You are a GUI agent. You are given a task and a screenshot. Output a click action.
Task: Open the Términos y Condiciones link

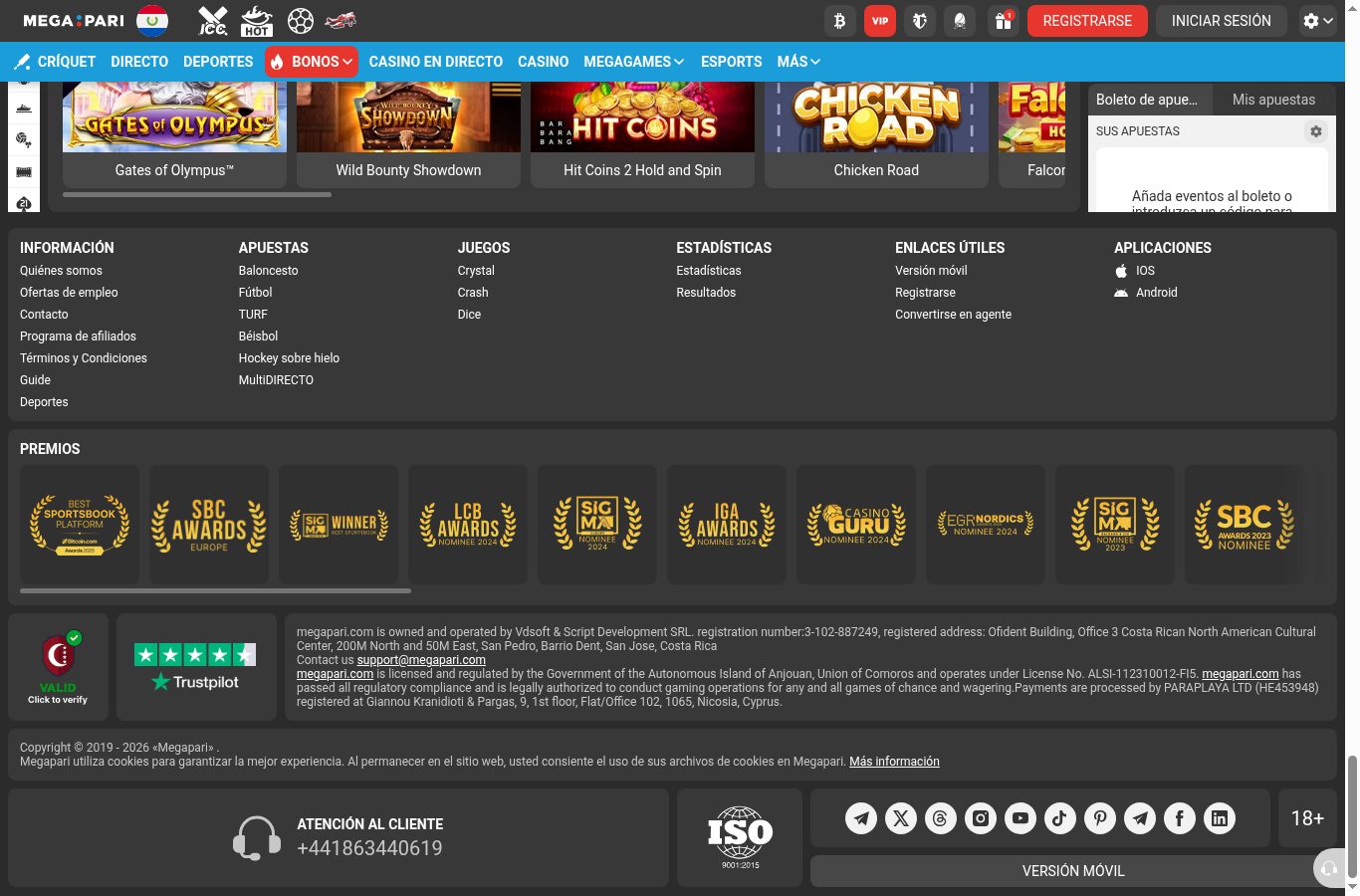coord(84,358)
